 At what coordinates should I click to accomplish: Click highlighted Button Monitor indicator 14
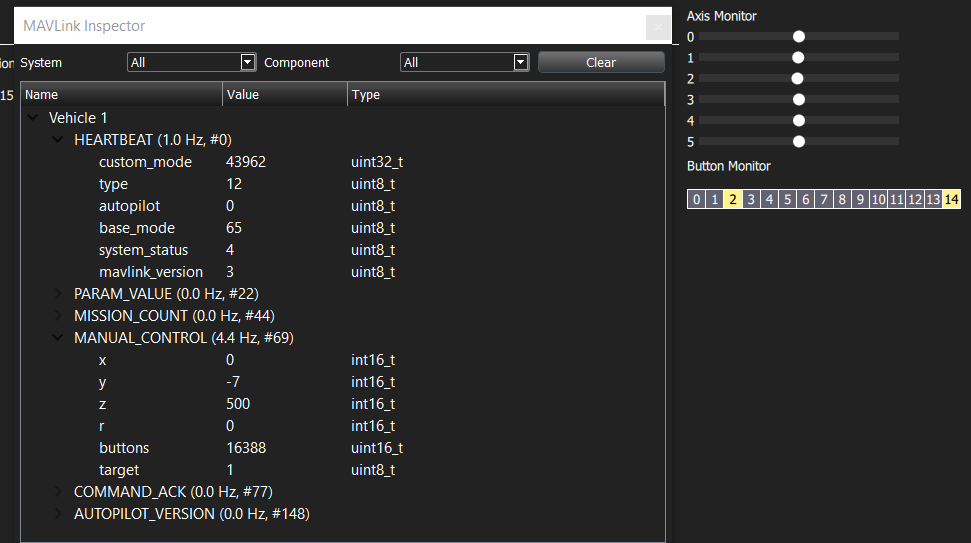click(x=952, y=199)
